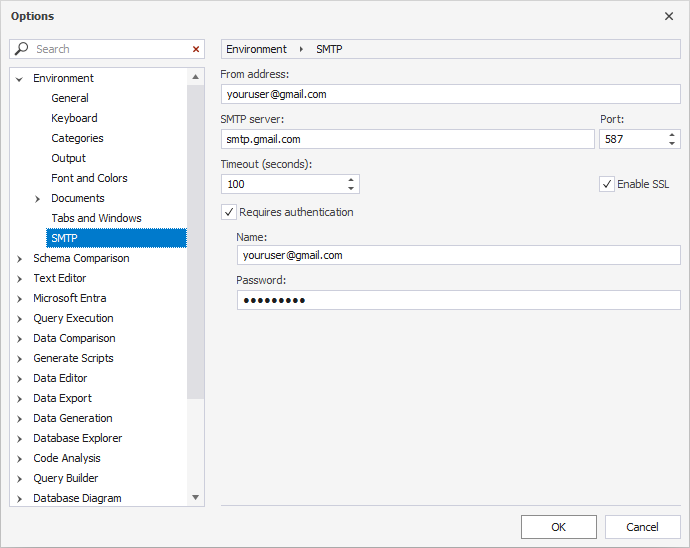690x548 pixels.
Task: Decrease Timeout with down arrow
Action: (x=351, y=188)
